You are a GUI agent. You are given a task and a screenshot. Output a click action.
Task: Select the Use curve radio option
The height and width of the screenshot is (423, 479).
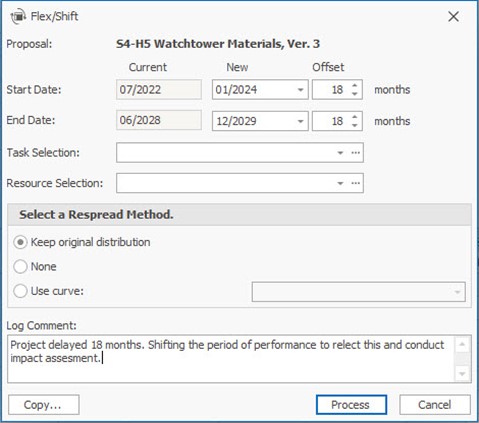coord(20,291)
